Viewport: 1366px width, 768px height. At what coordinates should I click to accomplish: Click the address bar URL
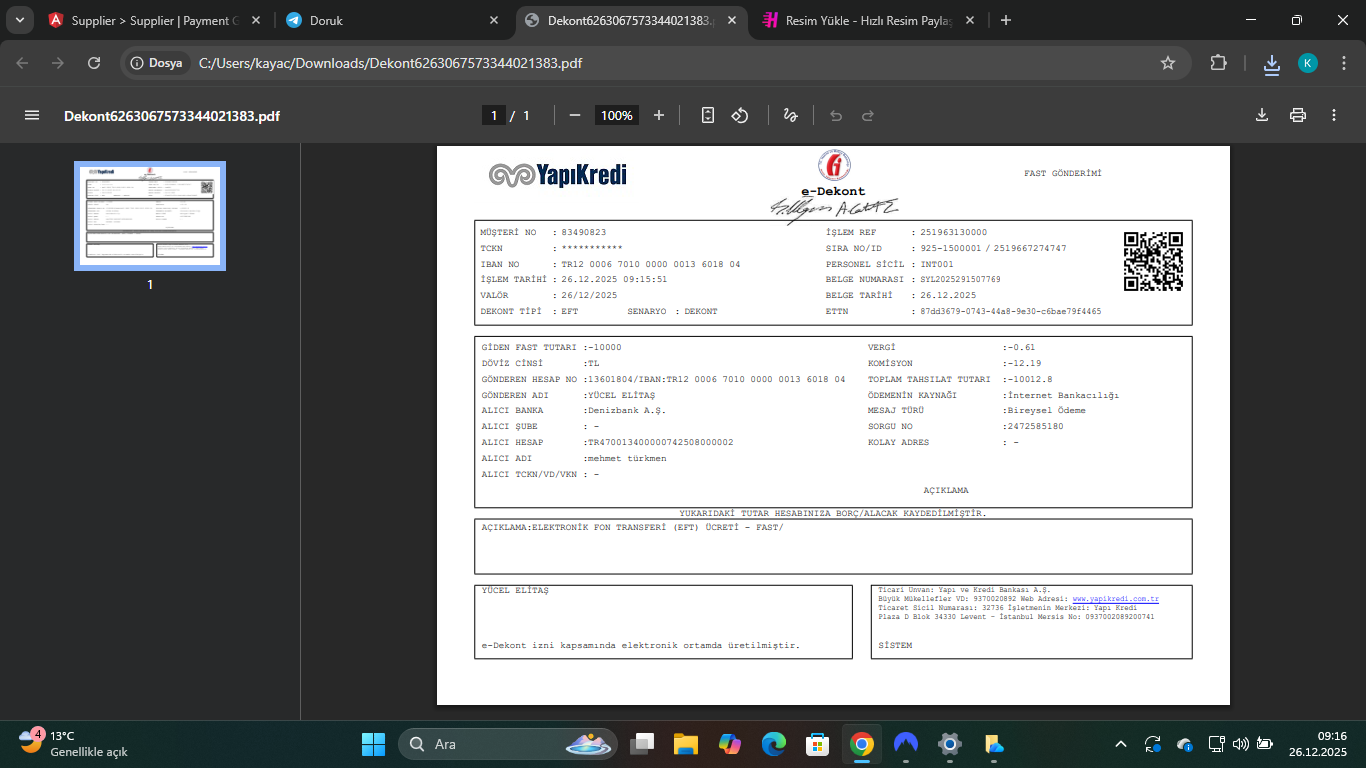pos(390,63)
